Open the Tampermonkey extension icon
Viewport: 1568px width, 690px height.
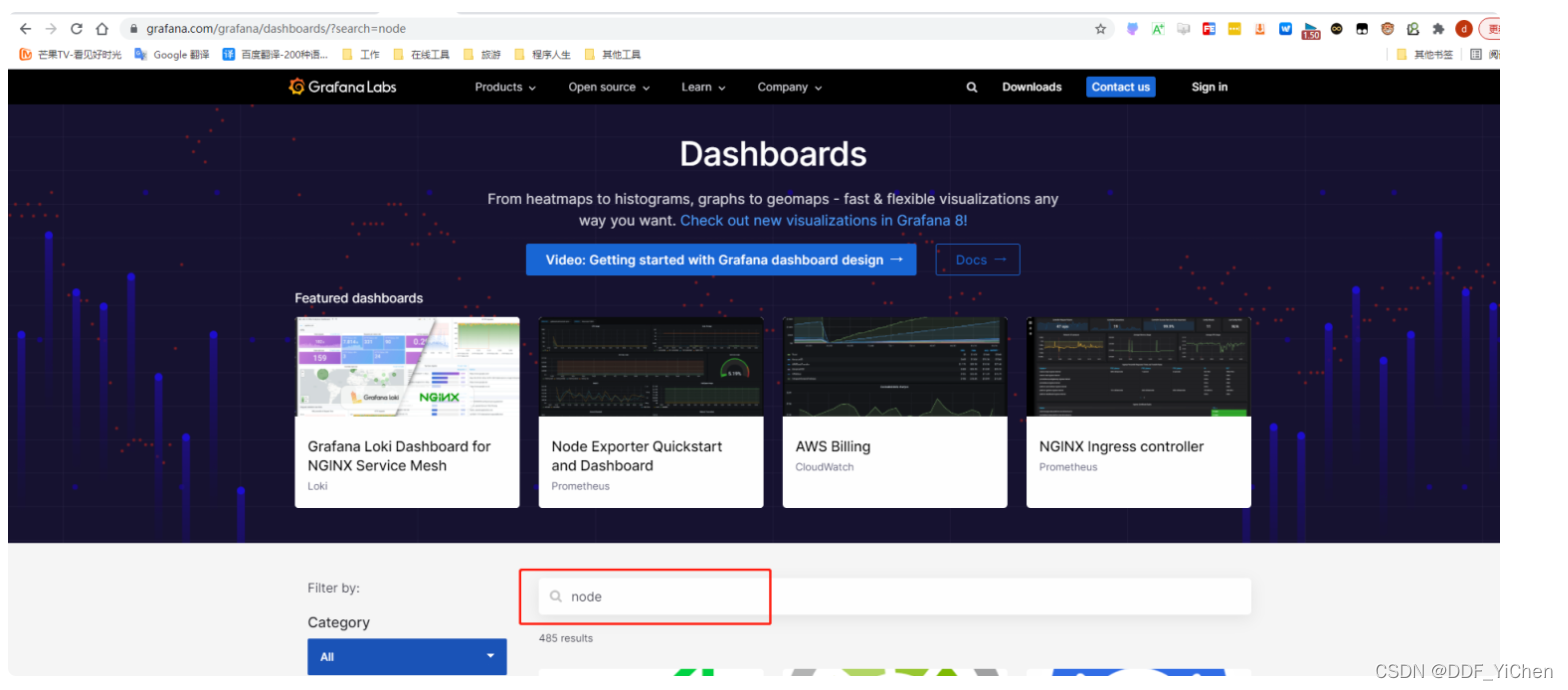click(x=1362, y=29)
